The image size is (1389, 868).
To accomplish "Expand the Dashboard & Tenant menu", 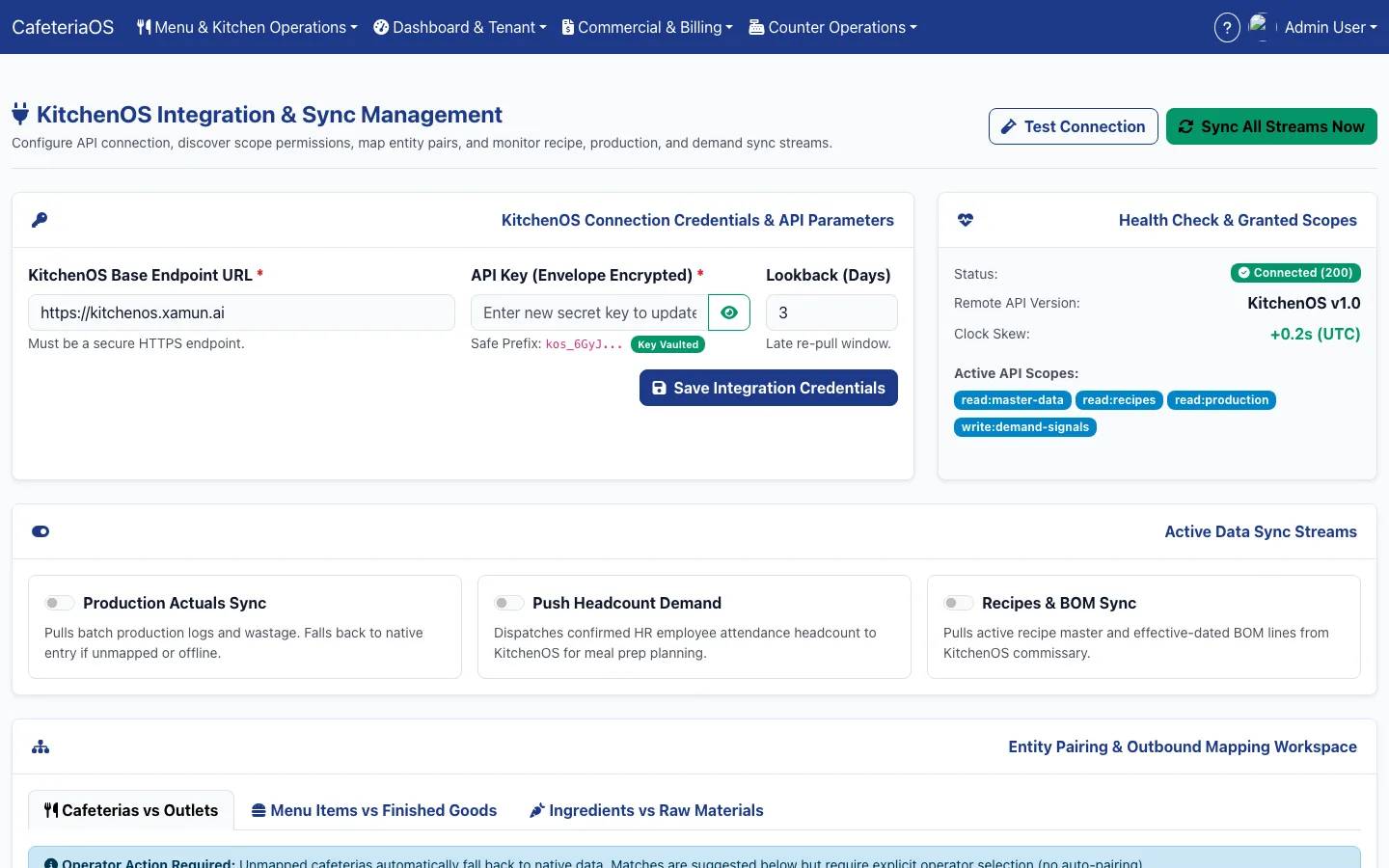I will pyautogui.click(x=460, y=27).
